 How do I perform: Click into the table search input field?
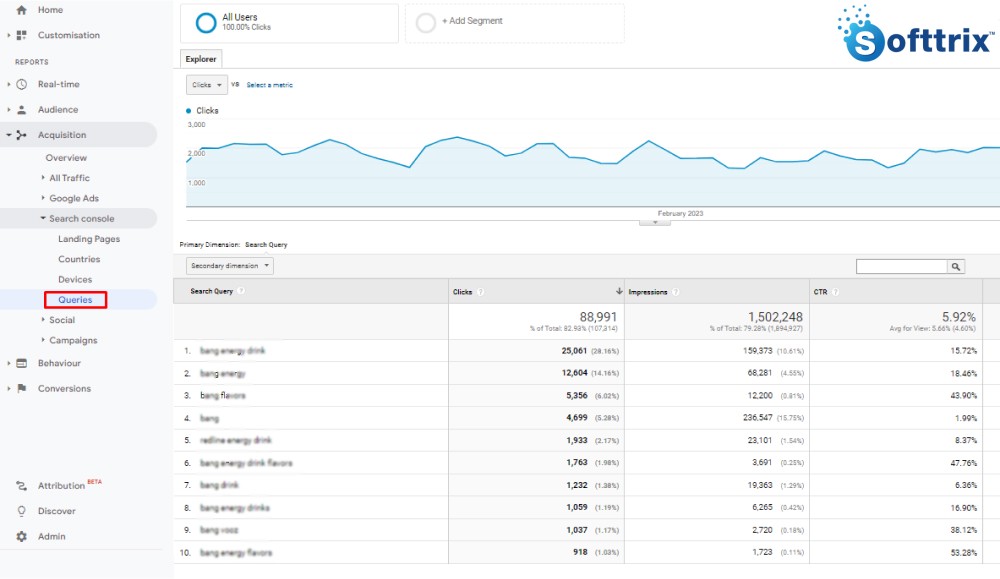click(x=902, y=267)
